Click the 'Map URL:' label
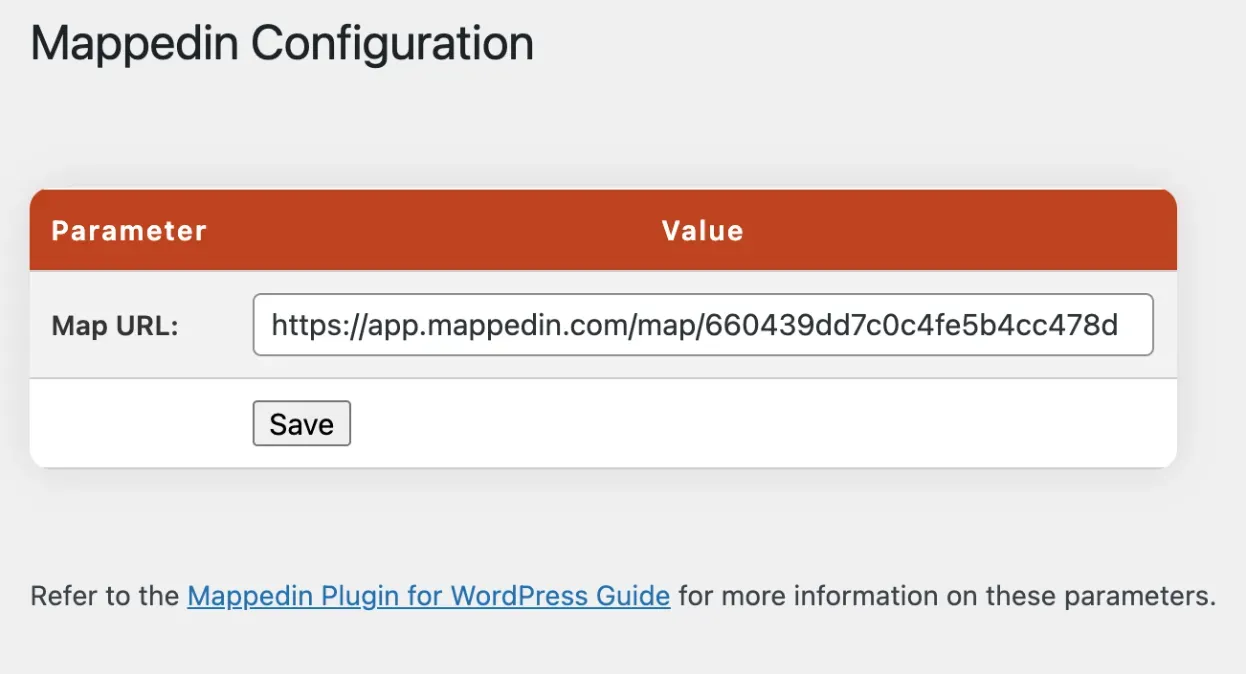 tap(115, 326)
